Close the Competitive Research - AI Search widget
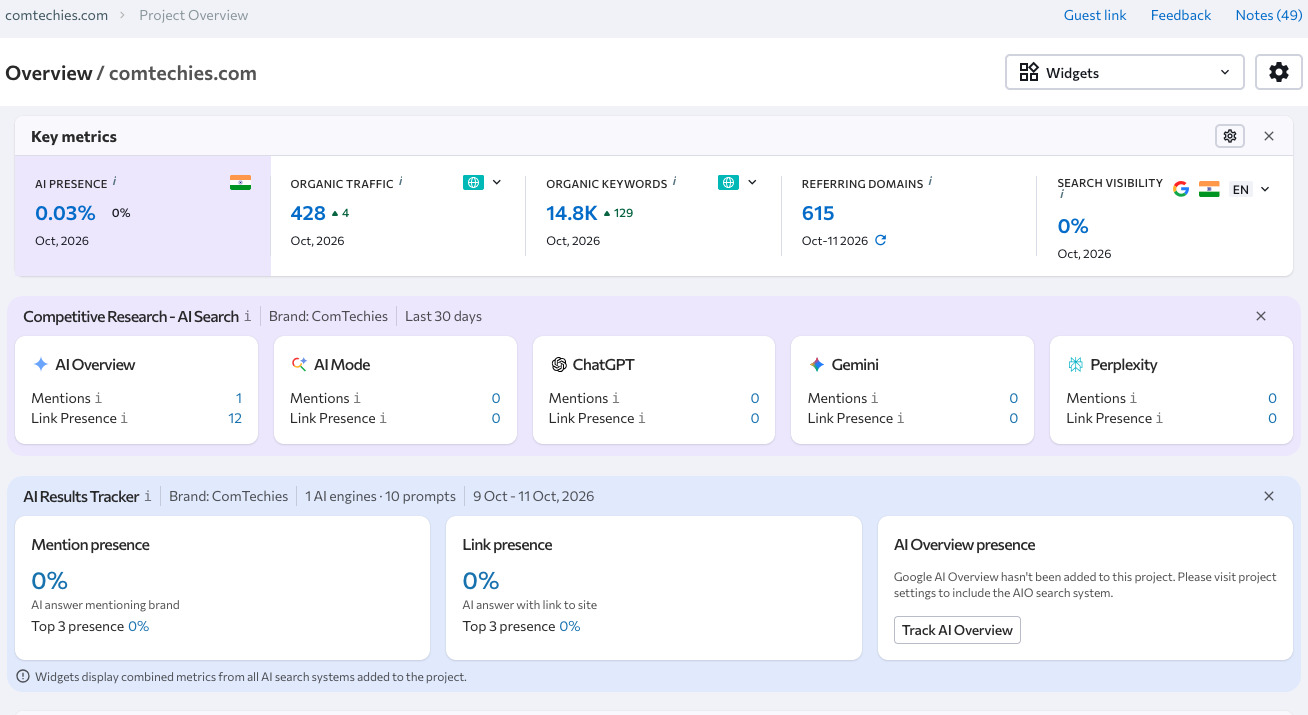 (1261, 316)
